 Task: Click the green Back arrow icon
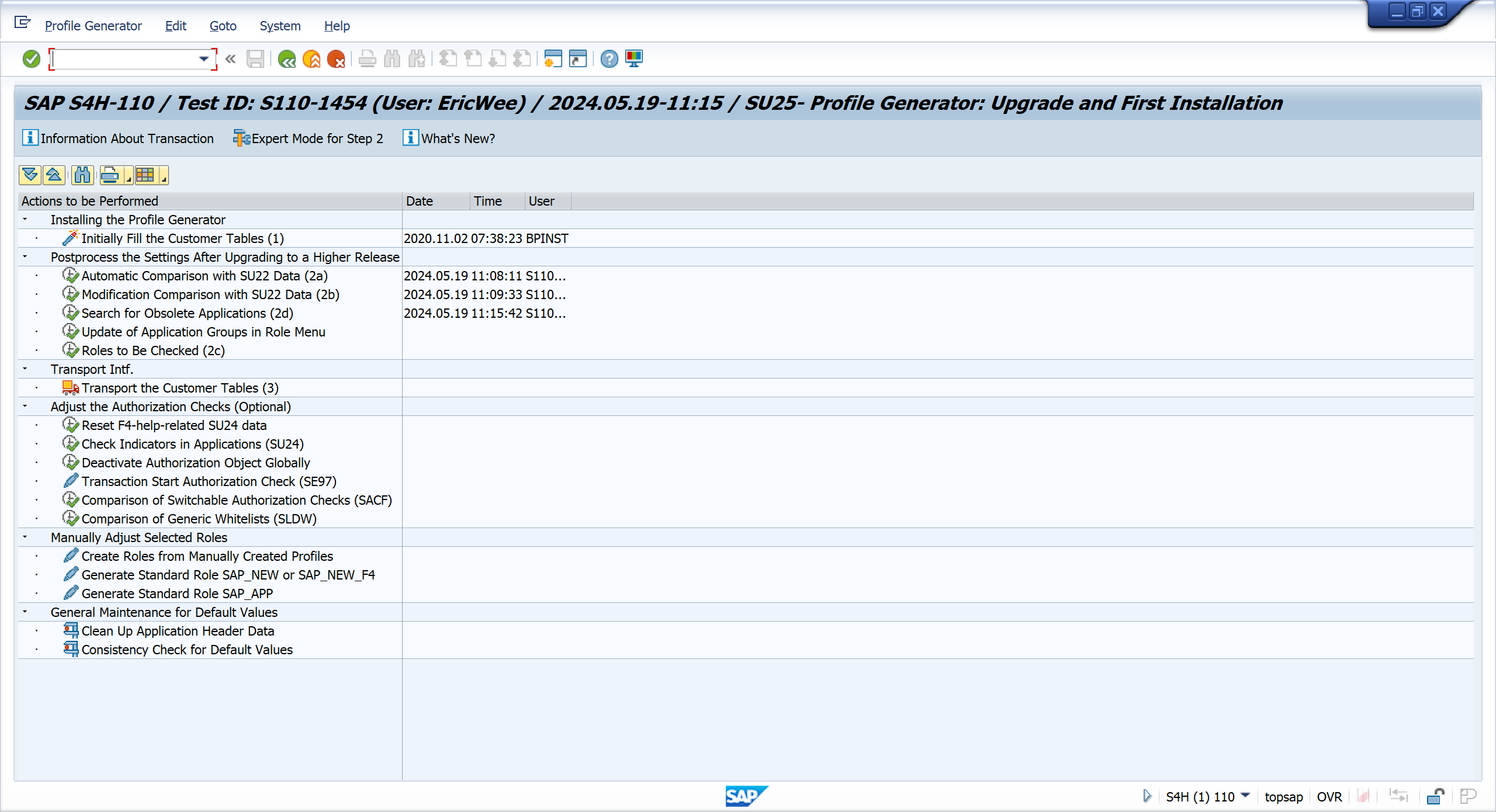click(x=286, y=59)
